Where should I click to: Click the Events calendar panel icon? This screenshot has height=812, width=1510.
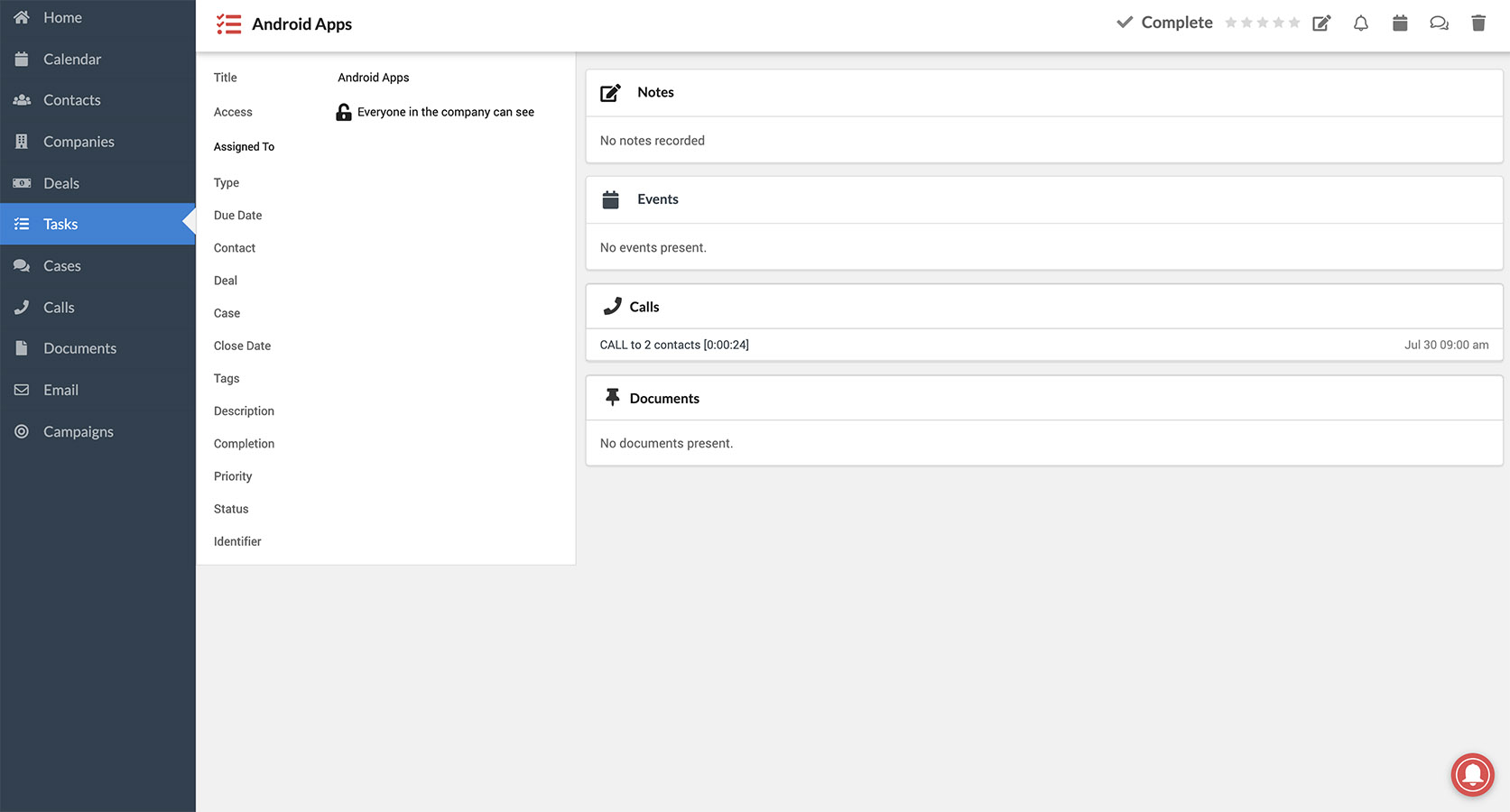611,199
